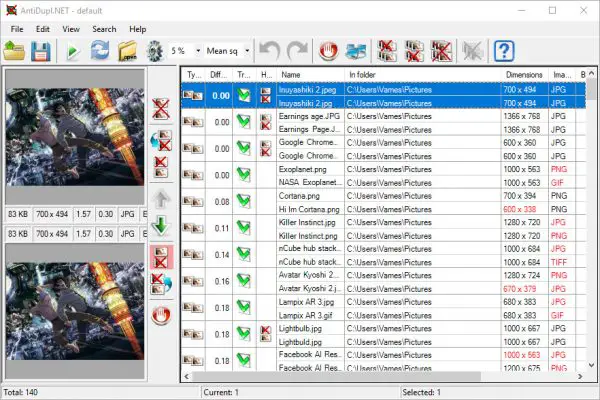The image size is (600, 400).
Task: Undo the last action in the toolbar
Action: tap(270, 51)
